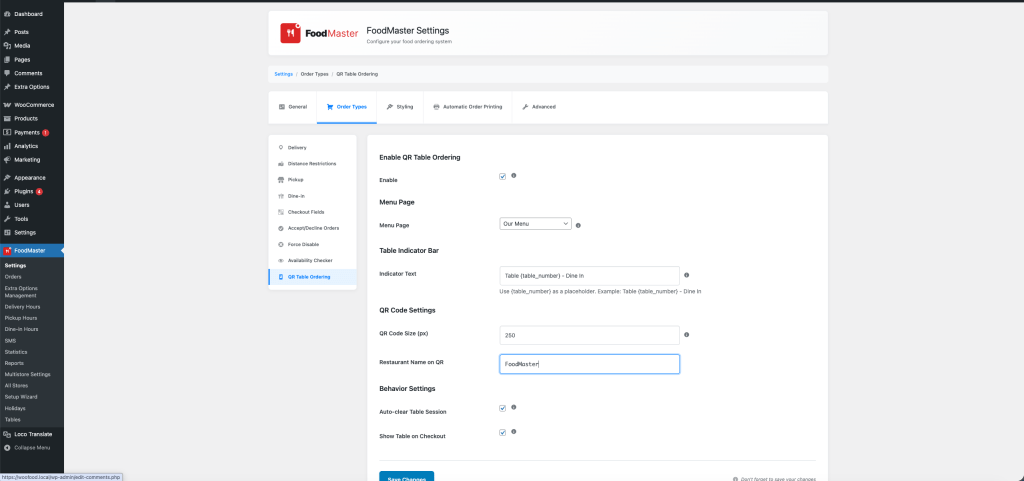The width and height of the screenshot is (1024, 481).
Task: Click into the Indicator Text input field
Action: (x=589, y=275)
